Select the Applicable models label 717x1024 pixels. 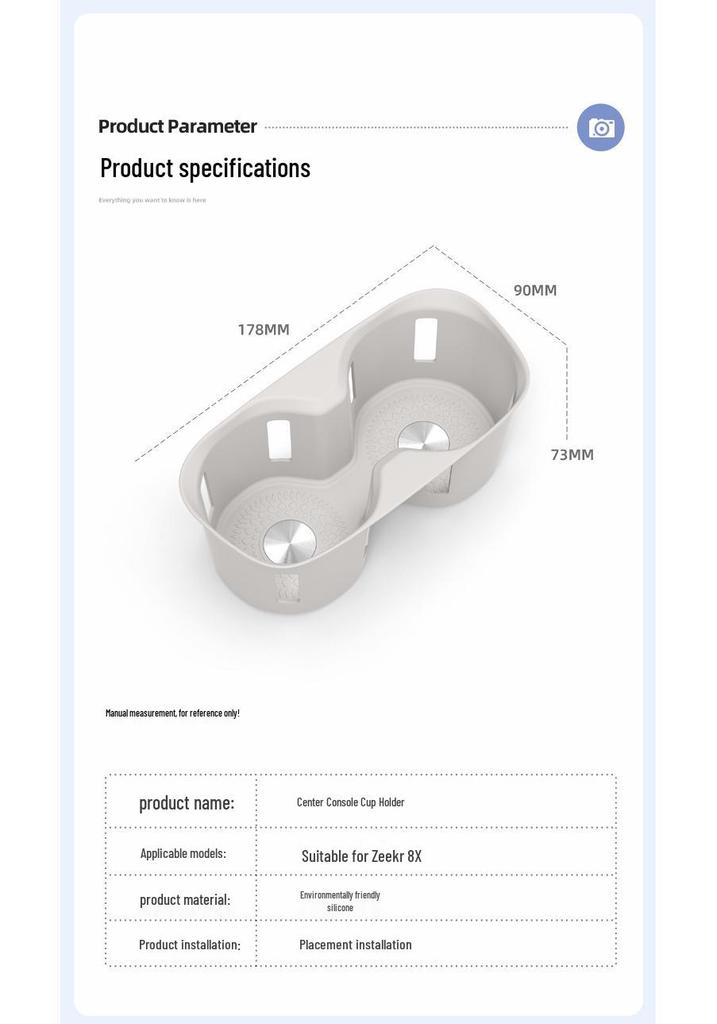183,853
